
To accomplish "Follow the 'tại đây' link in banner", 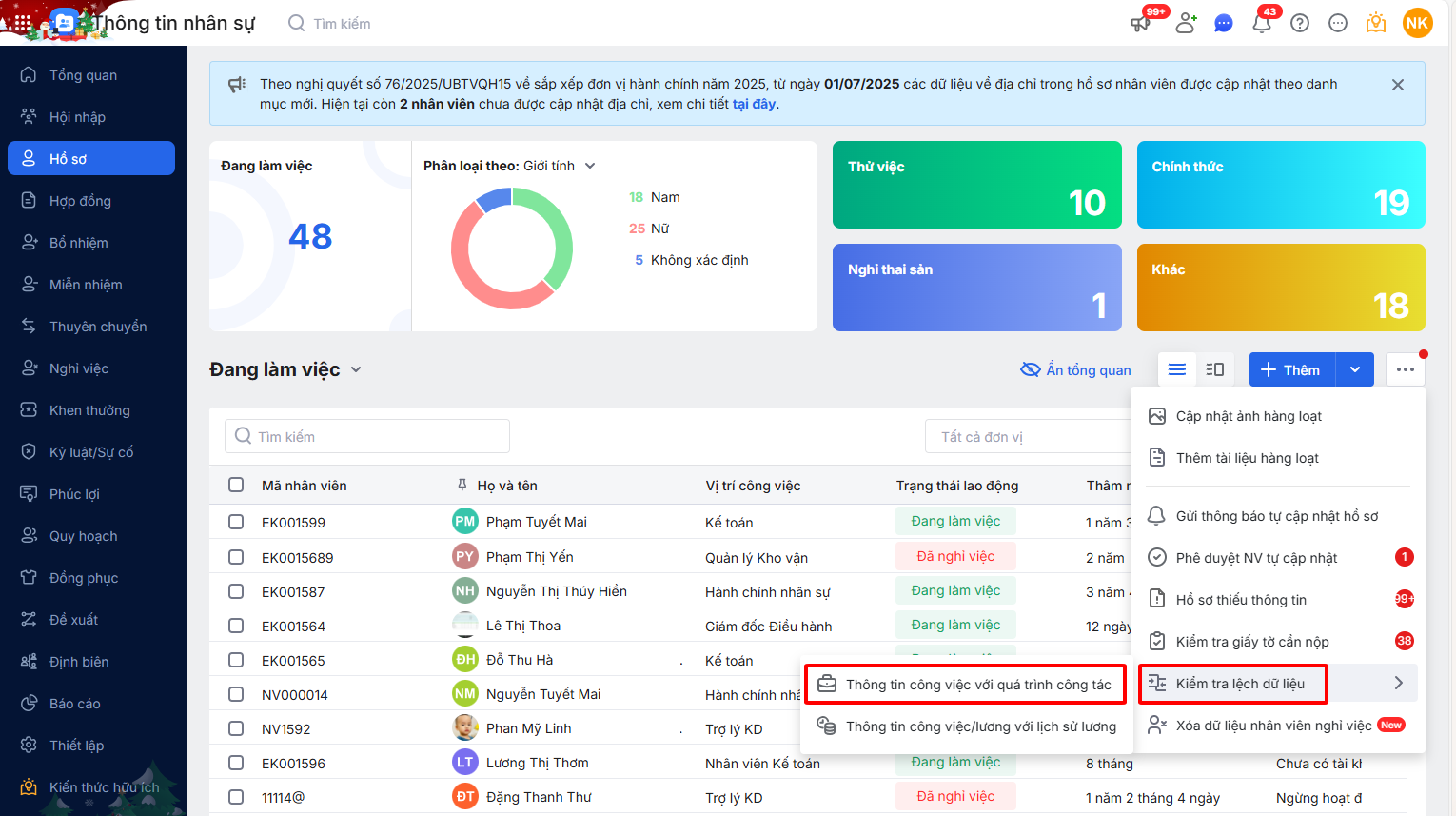I will click(754, 104).
